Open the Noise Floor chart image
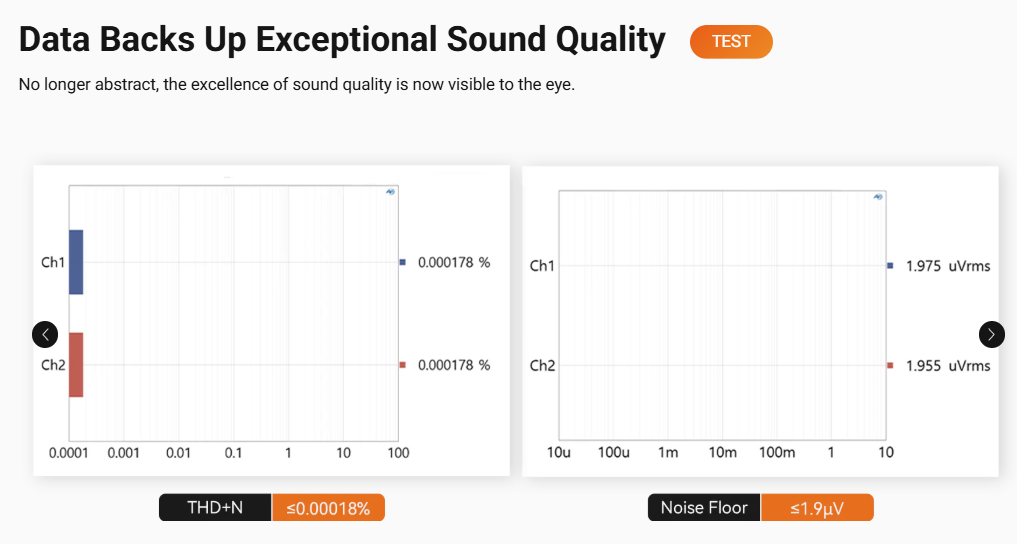Viewport: 1017px width, 544px height. tap(720, 320)
